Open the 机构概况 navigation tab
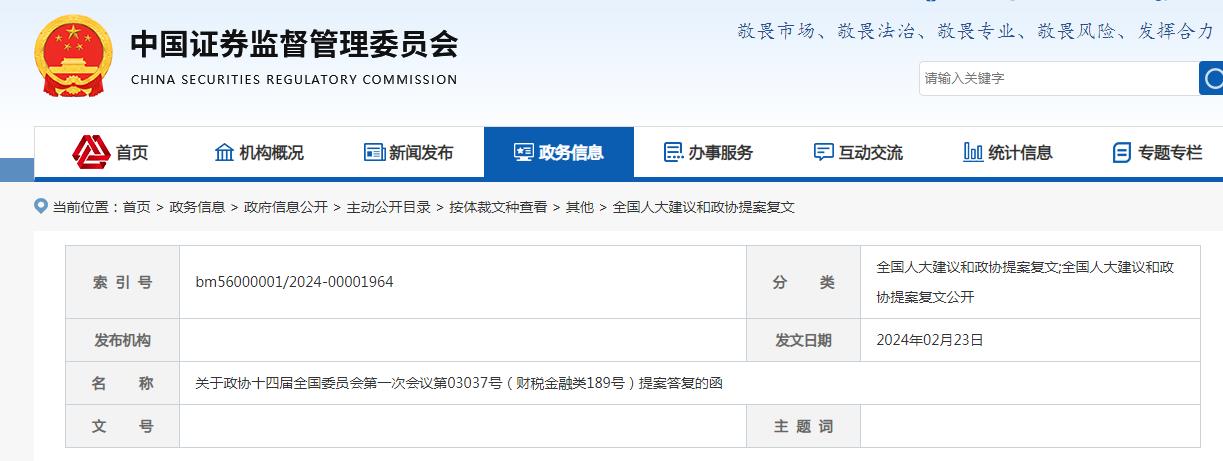Viewport: 1223px width, 461px height. [259, 153]
